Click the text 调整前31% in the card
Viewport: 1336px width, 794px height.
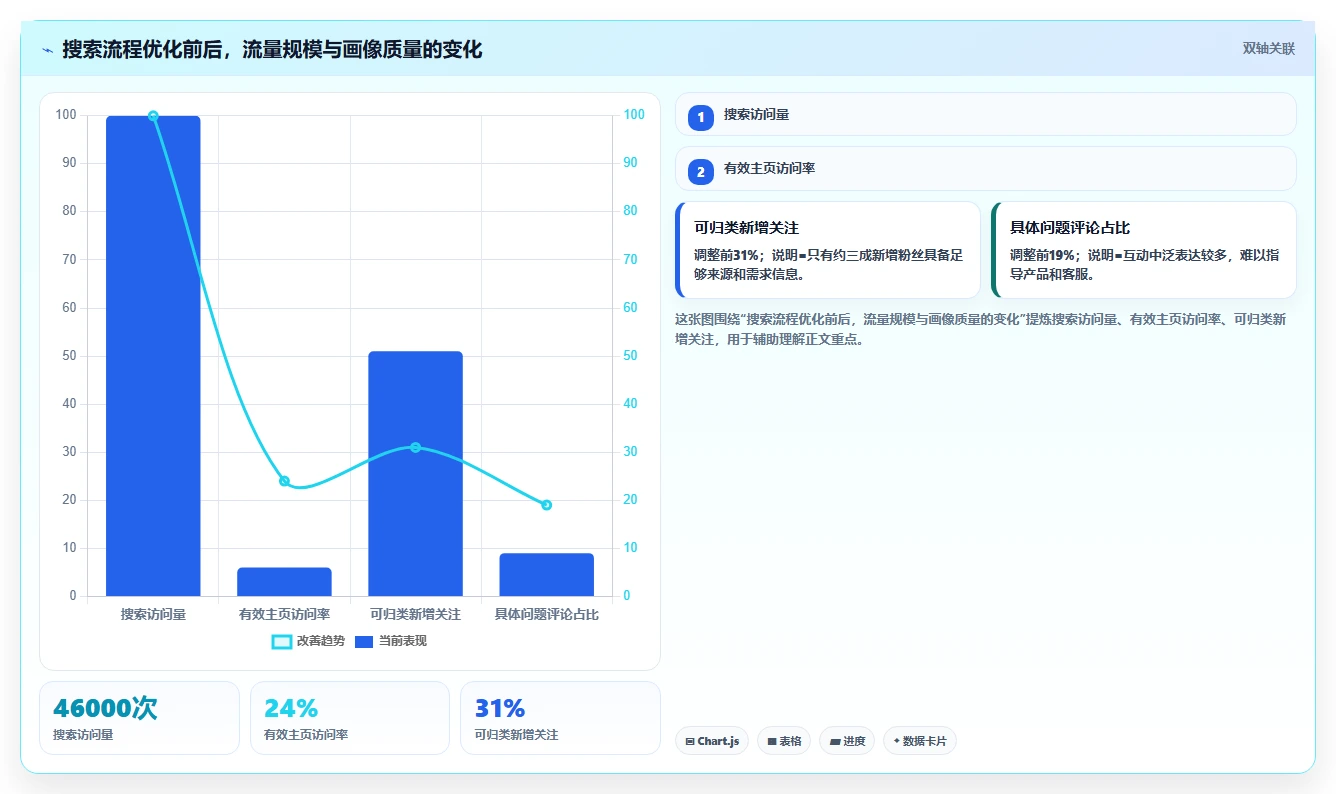[729, 255]
